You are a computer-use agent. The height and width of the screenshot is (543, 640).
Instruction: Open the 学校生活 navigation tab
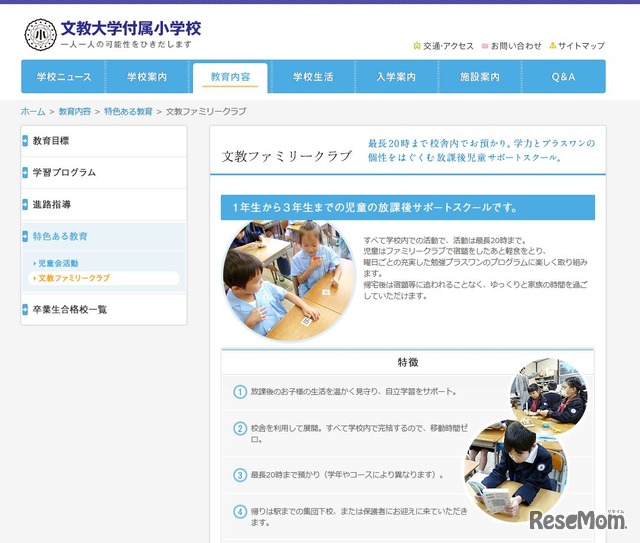coord(313,77)
